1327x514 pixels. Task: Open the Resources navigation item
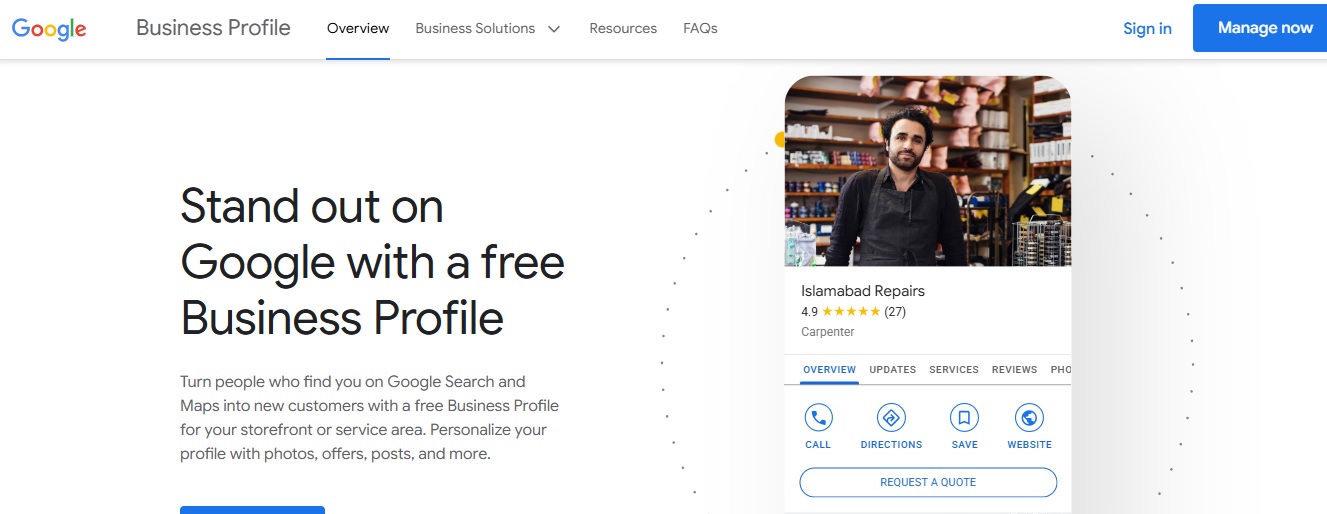pos(623,29)
